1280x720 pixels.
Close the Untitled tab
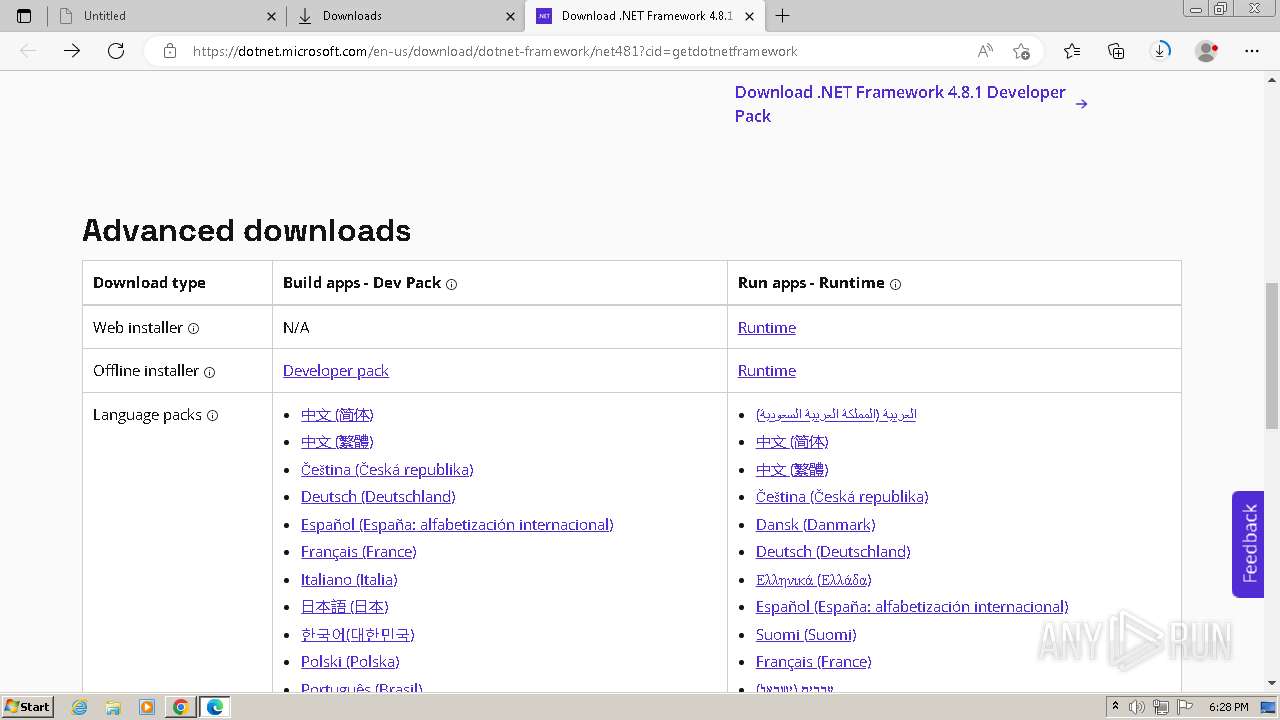click(x=271, y=16)
